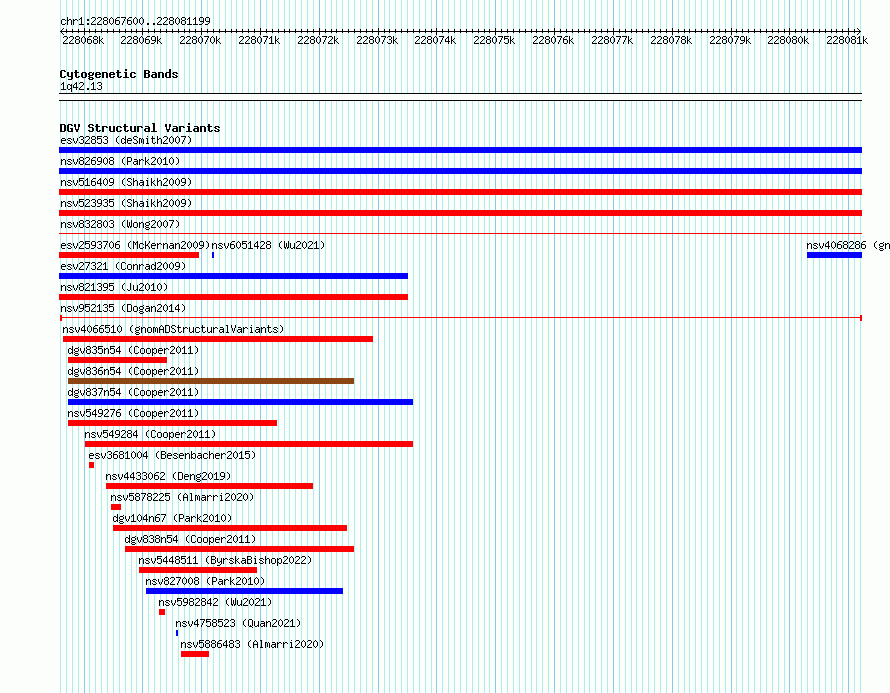The height and width of the screenshot is (693, 890).
Task: Click the blue bar under nsv4068286
Action: 834,255
